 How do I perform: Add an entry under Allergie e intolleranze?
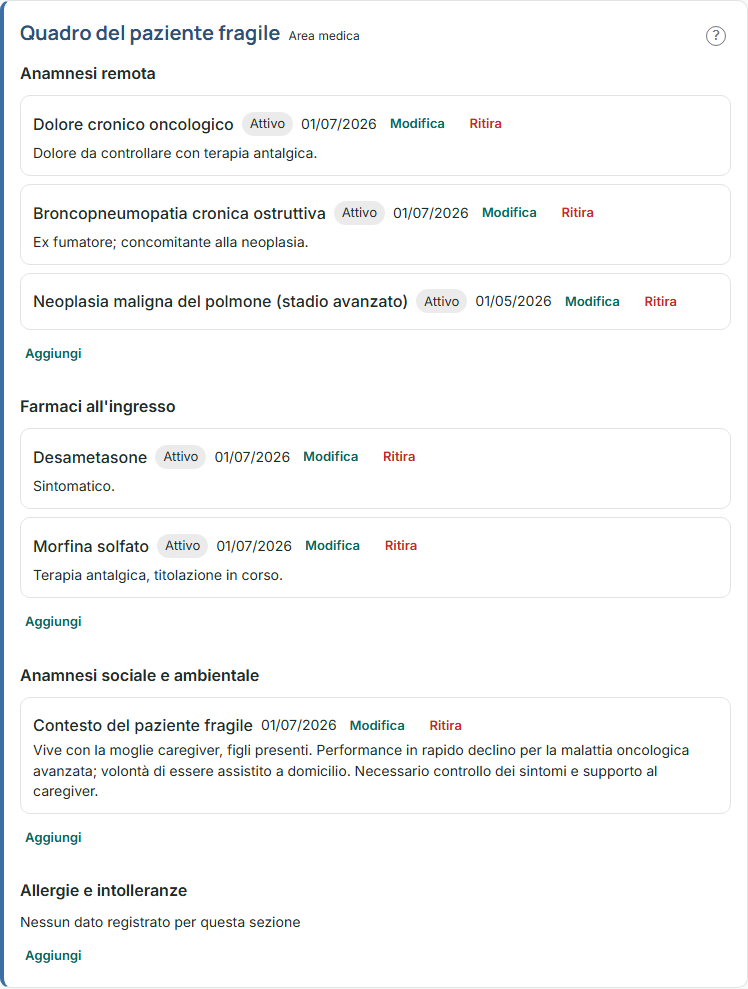tap(53, 956)
